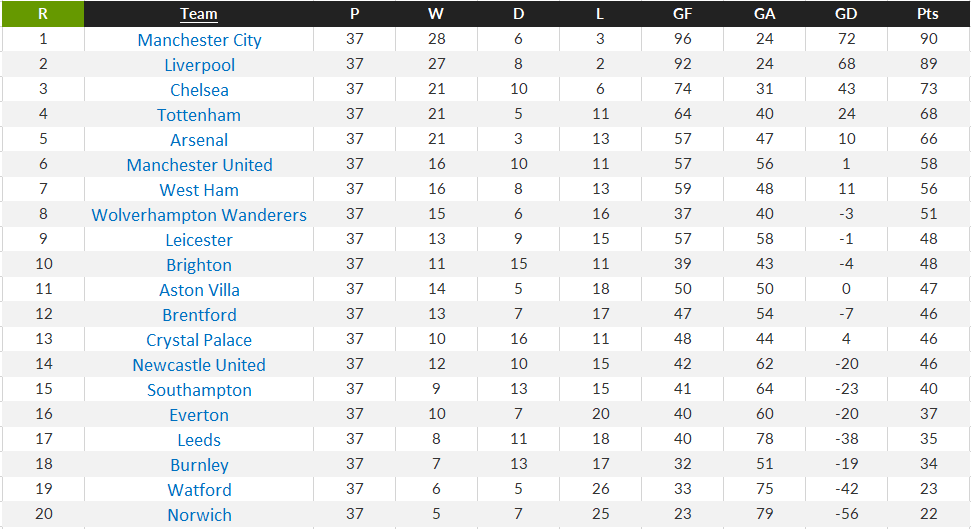Open the Tottenham team page
The image size is (971, 529).
199,115
